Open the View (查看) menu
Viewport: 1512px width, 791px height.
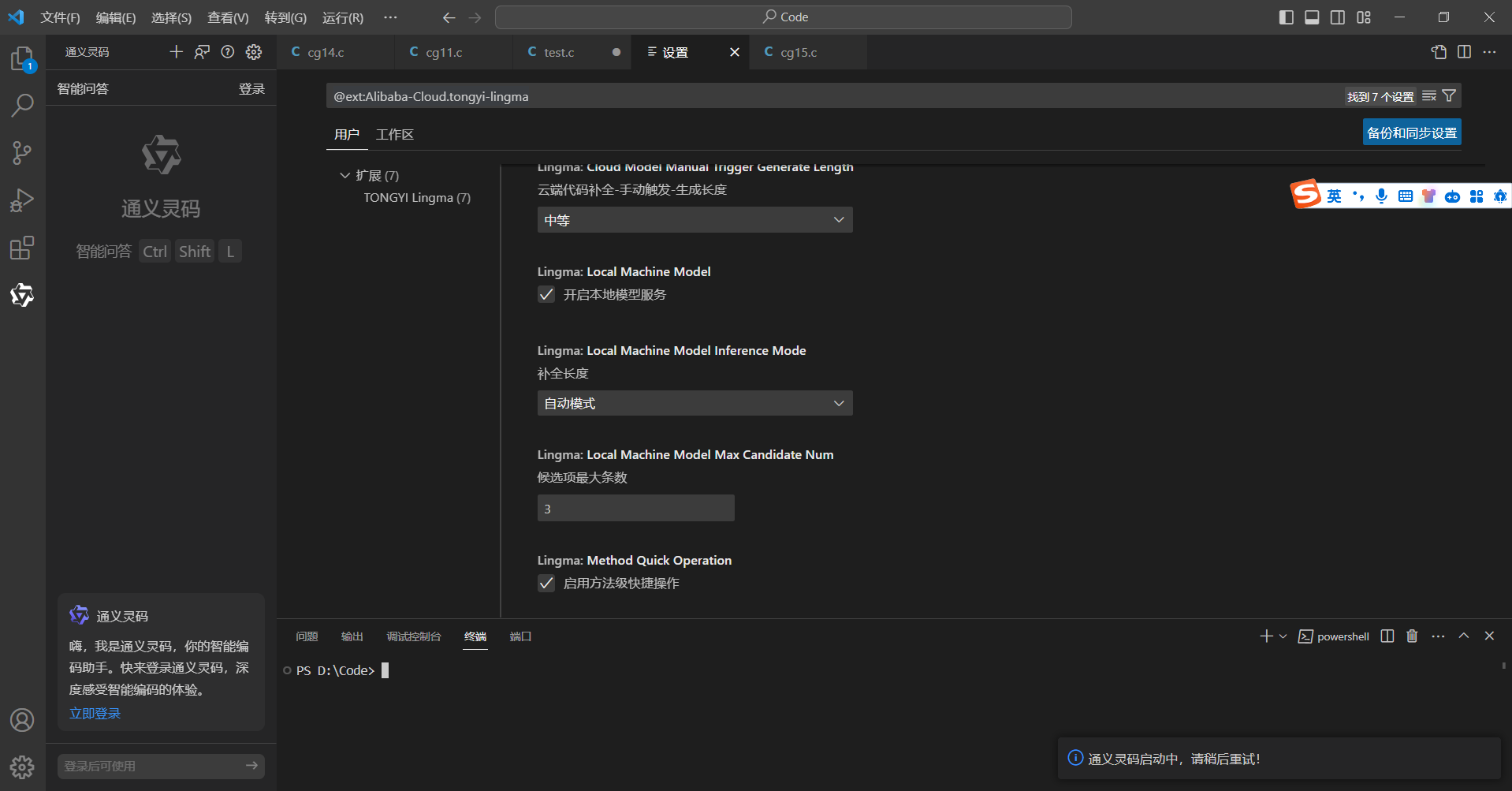pos(228,17)
